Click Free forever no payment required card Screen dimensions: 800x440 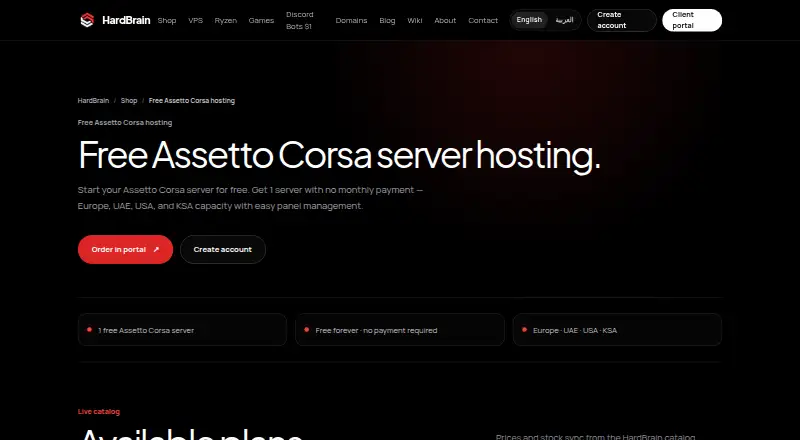coord(400,330)
